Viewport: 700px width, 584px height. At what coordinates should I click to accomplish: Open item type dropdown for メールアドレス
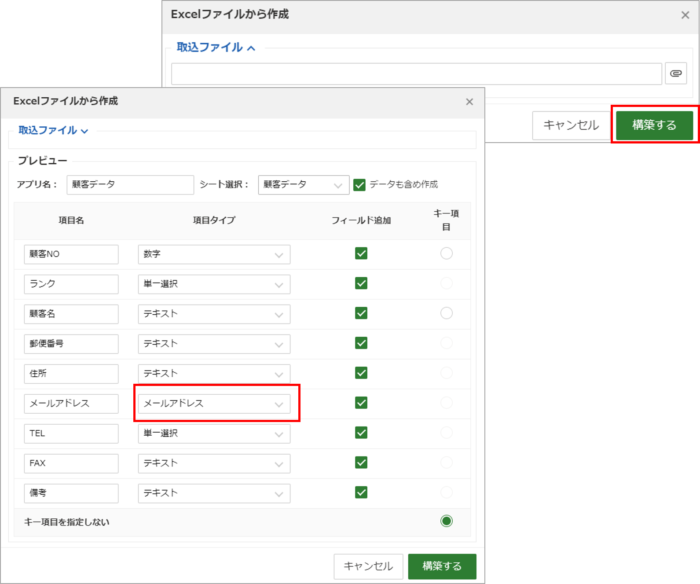214,404
